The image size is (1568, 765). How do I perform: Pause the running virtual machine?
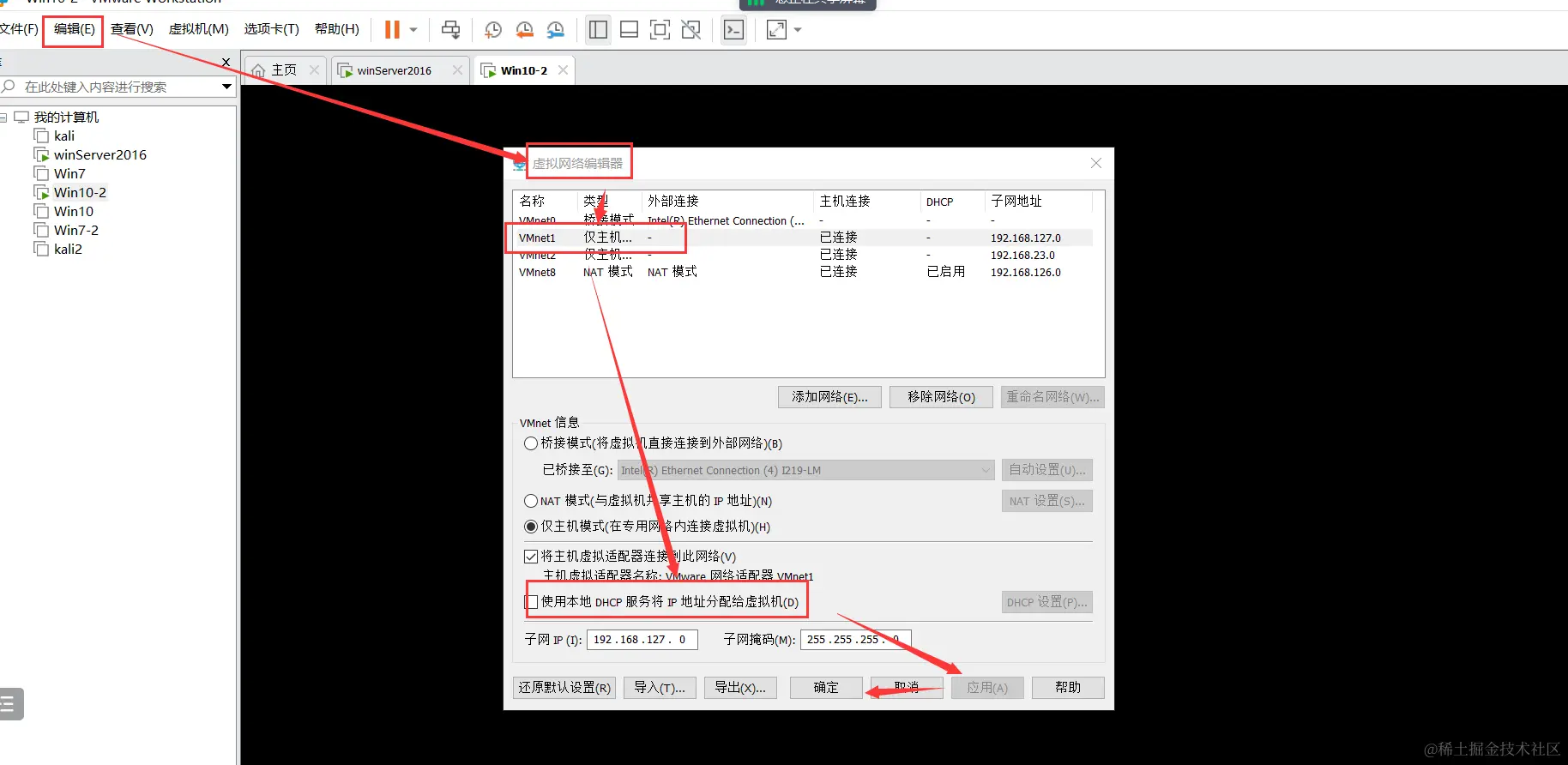(x=392, y=30)
